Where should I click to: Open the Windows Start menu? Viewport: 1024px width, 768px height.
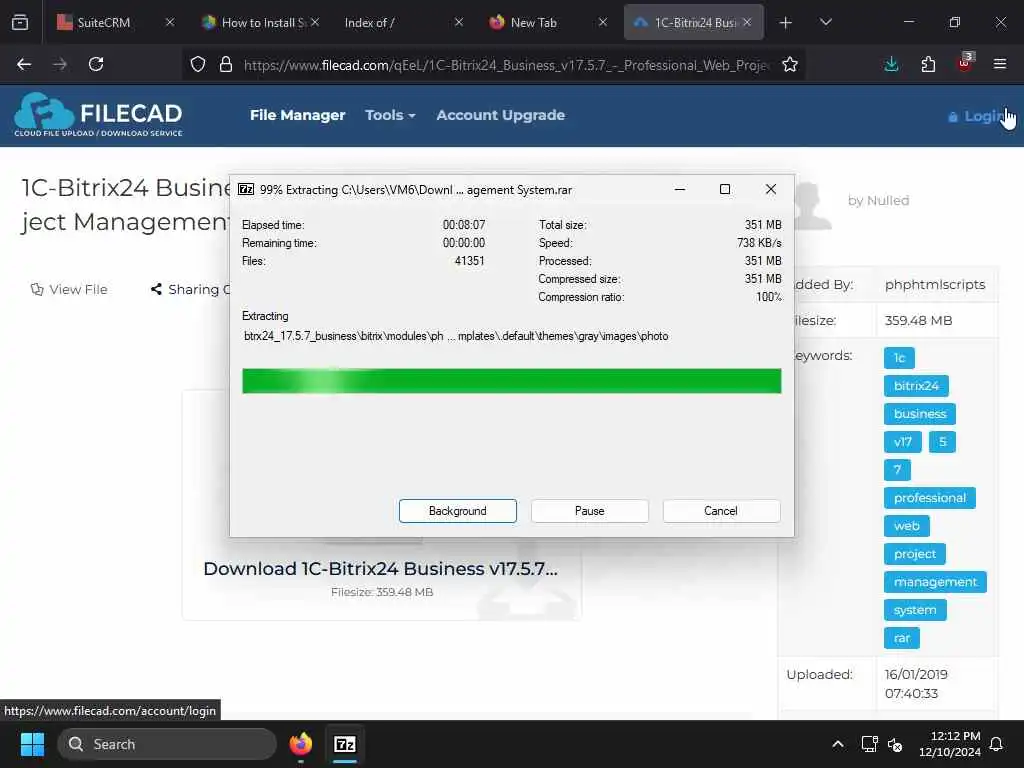click(x=32, y=744)
